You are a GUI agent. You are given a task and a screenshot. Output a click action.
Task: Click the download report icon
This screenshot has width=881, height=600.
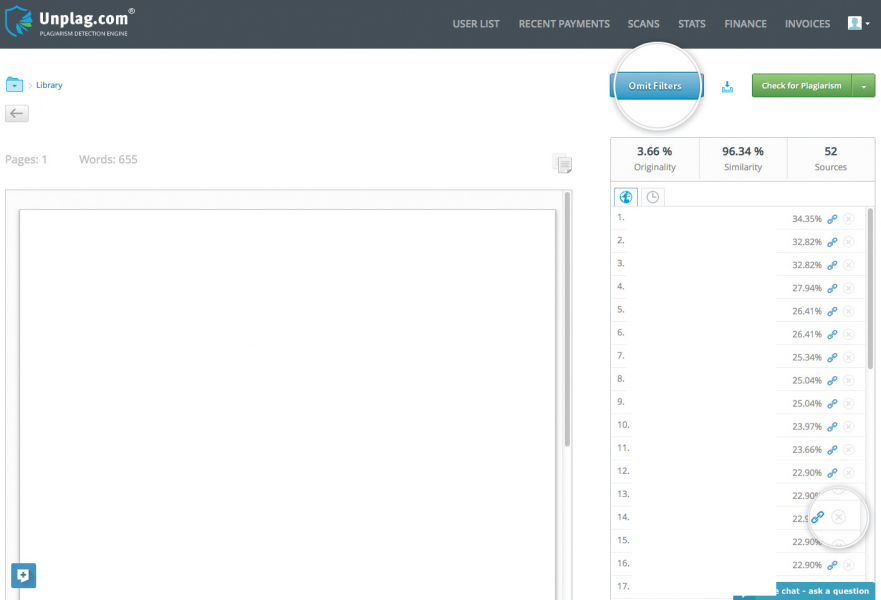727,86
